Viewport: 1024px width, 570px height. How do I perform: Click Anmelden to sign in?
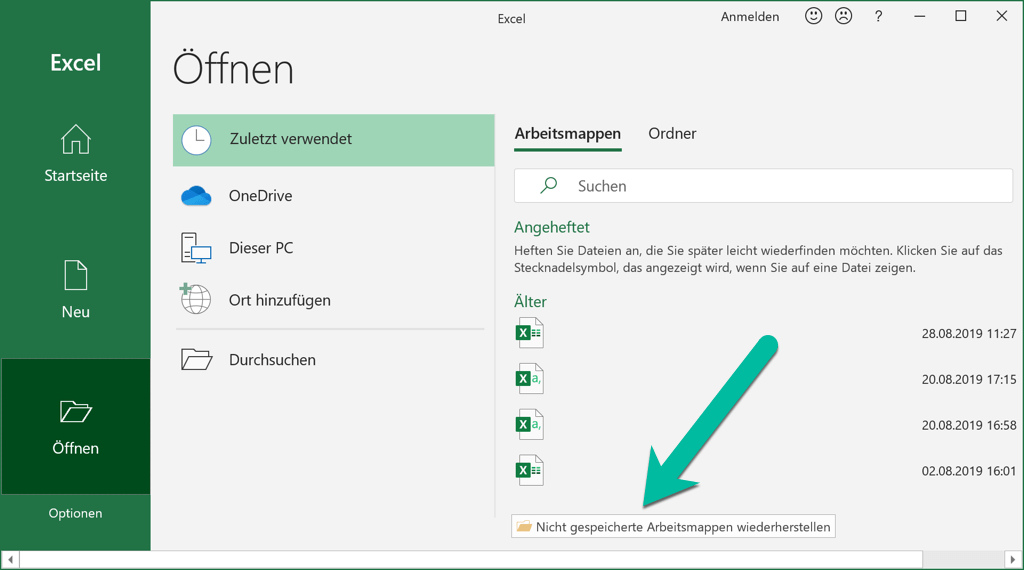coord(750,17)
